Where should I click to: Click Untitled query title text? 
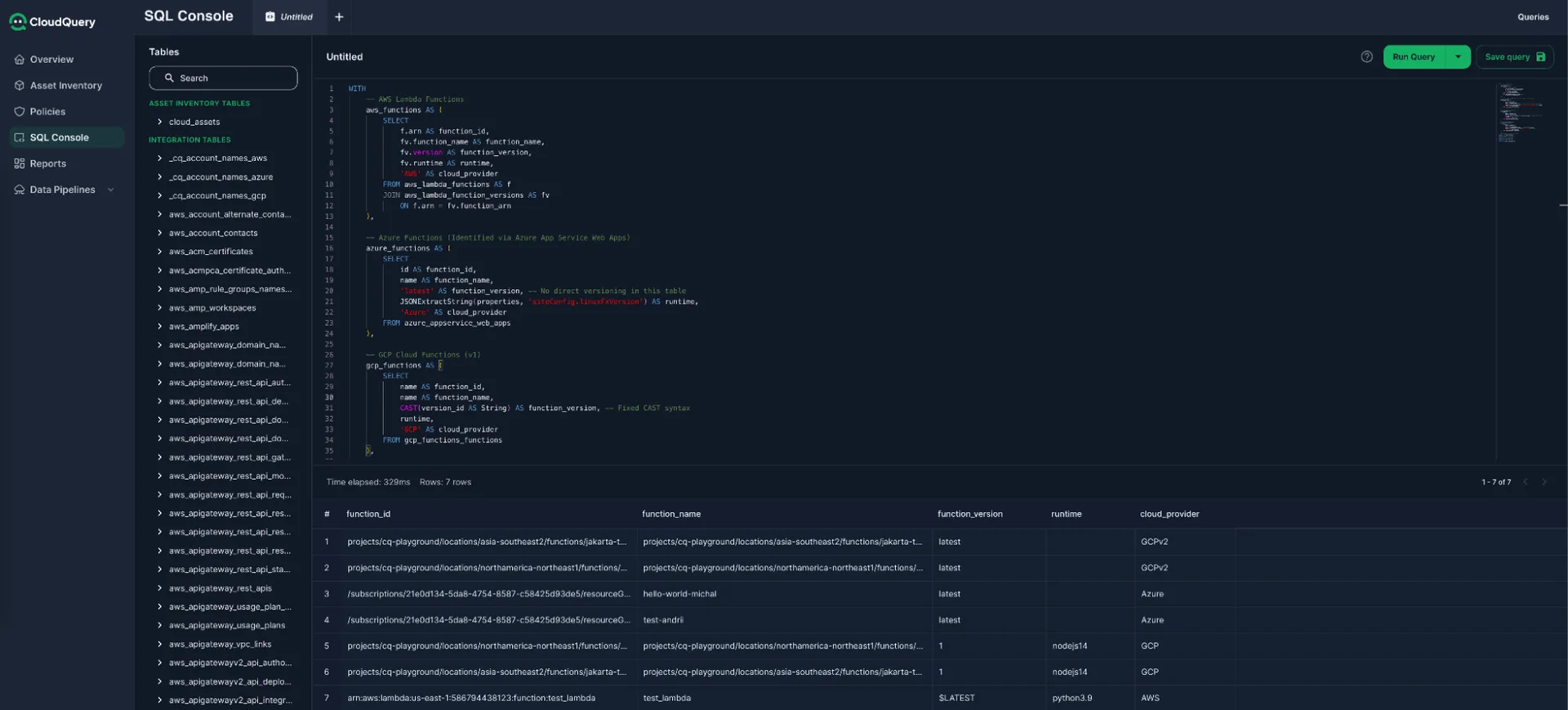point(345,57)
